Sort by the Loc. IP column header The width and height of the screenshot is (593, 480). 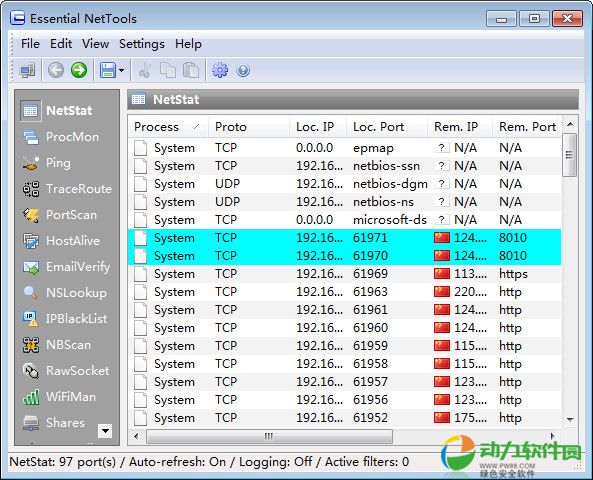click(x=318, y=127)
